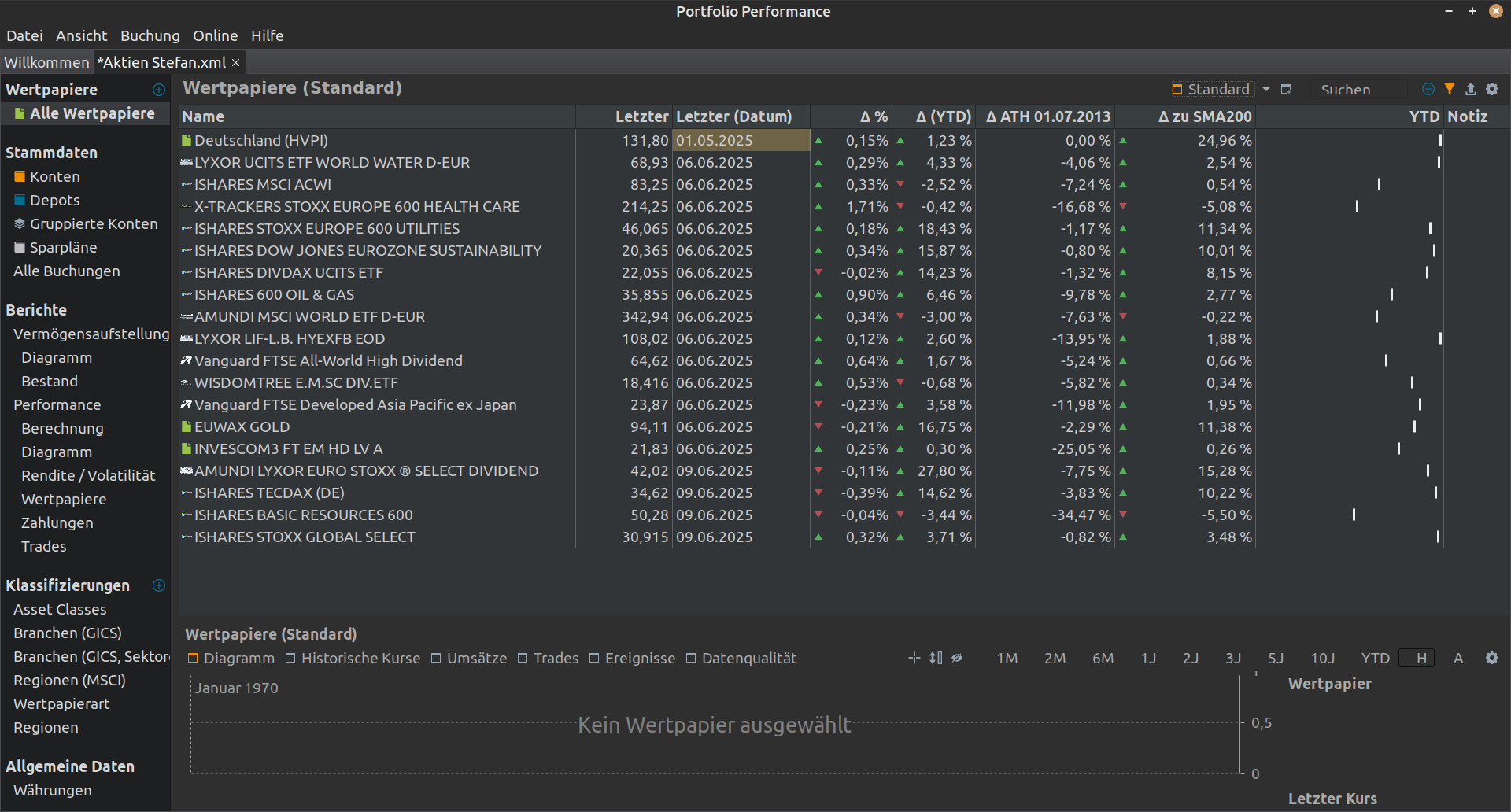This screenshot has width=1511, height=812.
Task: Click the ISHARES TECDAX (DE) row icon
Action: [187, 493]
